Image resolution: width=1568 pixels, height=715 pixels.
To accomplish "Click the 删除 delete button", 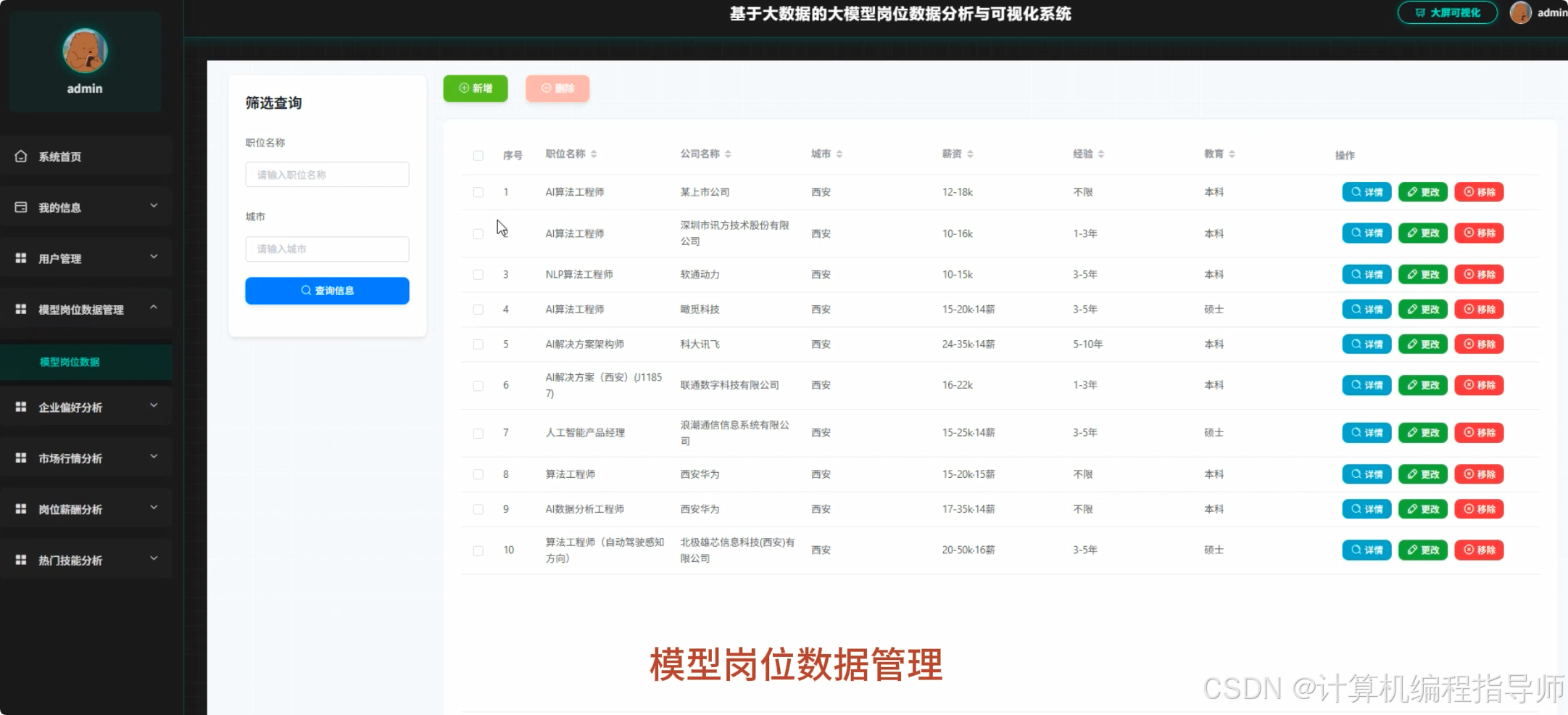I will [x=557, y=88].
